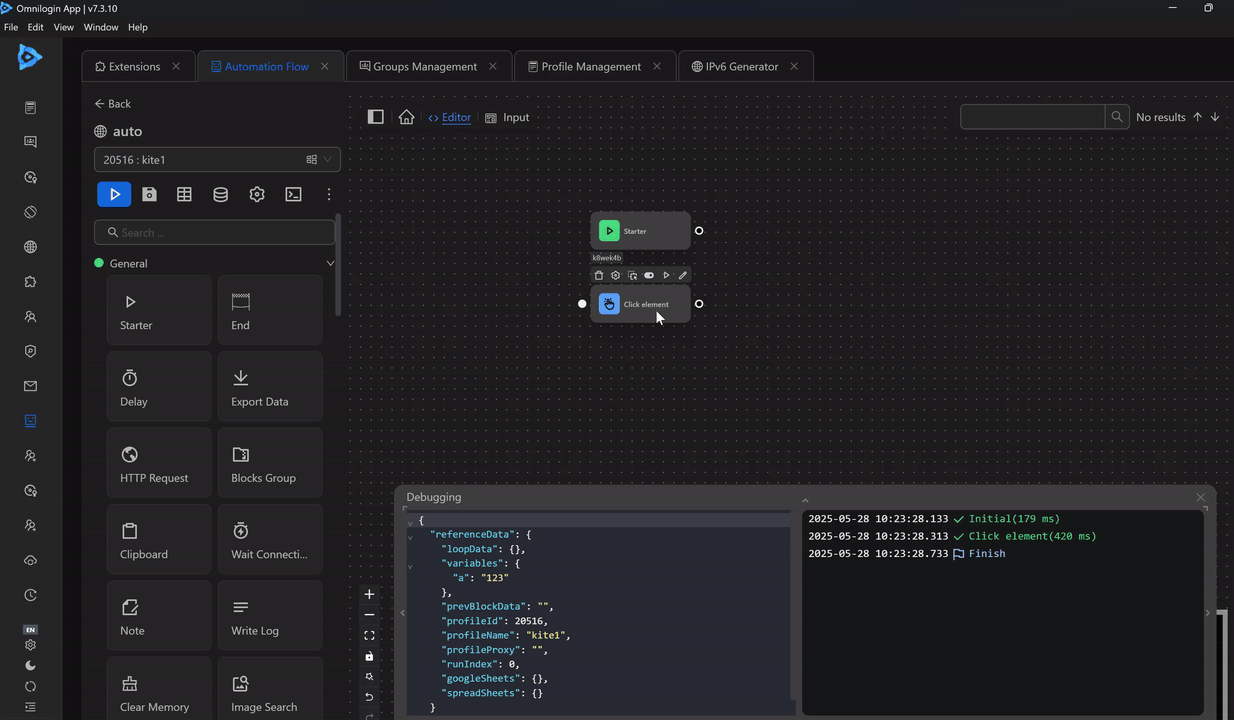Open the View menu
Viewport: 1234px width, 720px height.
(63, 27)
